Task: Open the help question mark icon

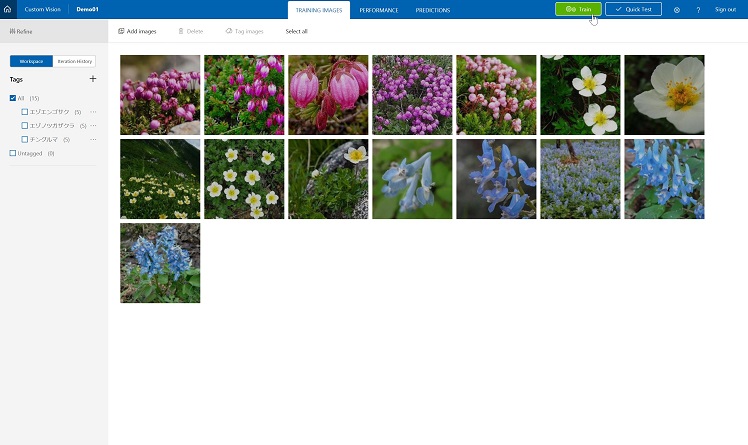Action: click(x=698, y=10)
